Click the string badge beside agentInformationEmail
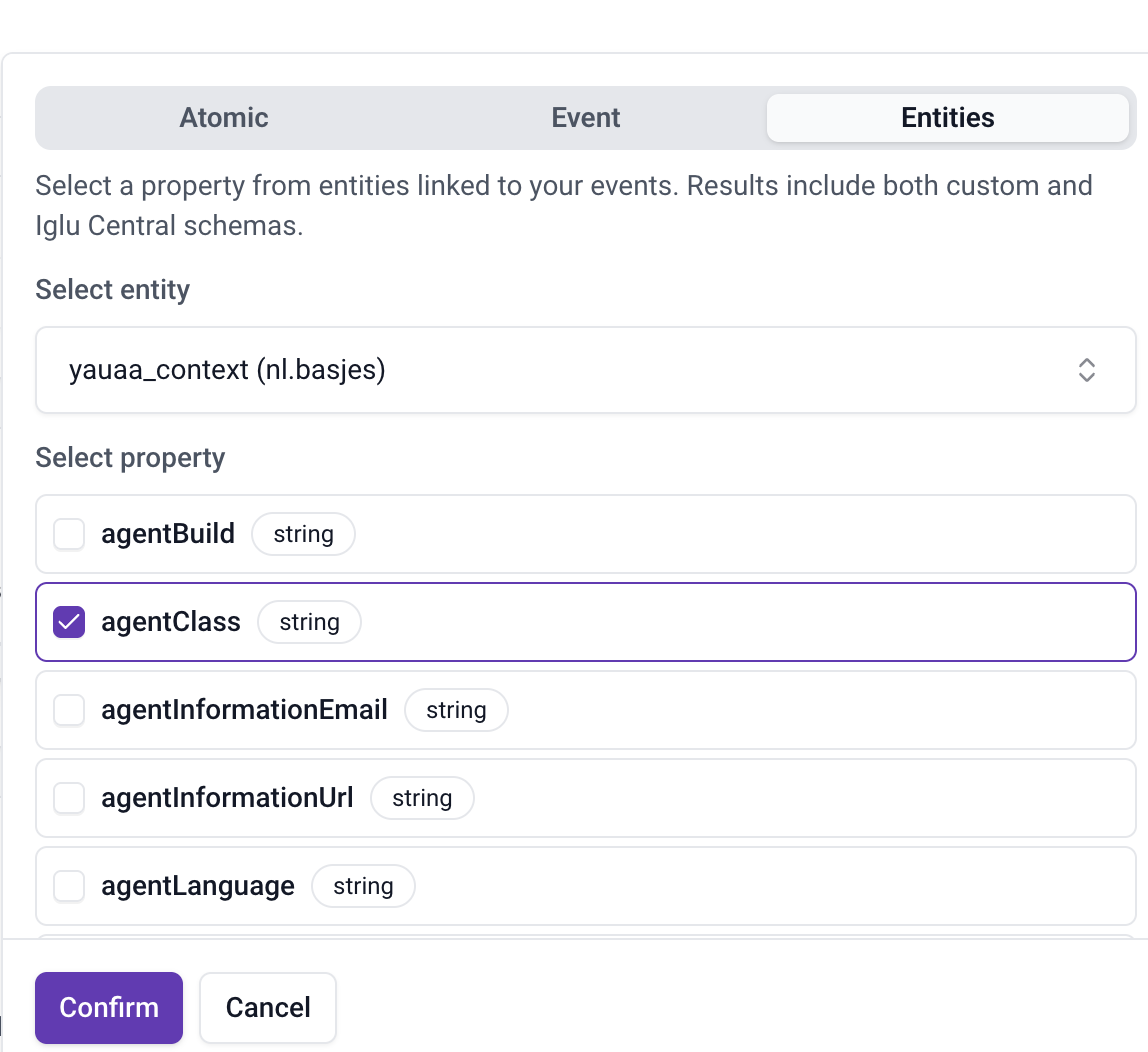 pyautogui.click(x=456, y=710)
